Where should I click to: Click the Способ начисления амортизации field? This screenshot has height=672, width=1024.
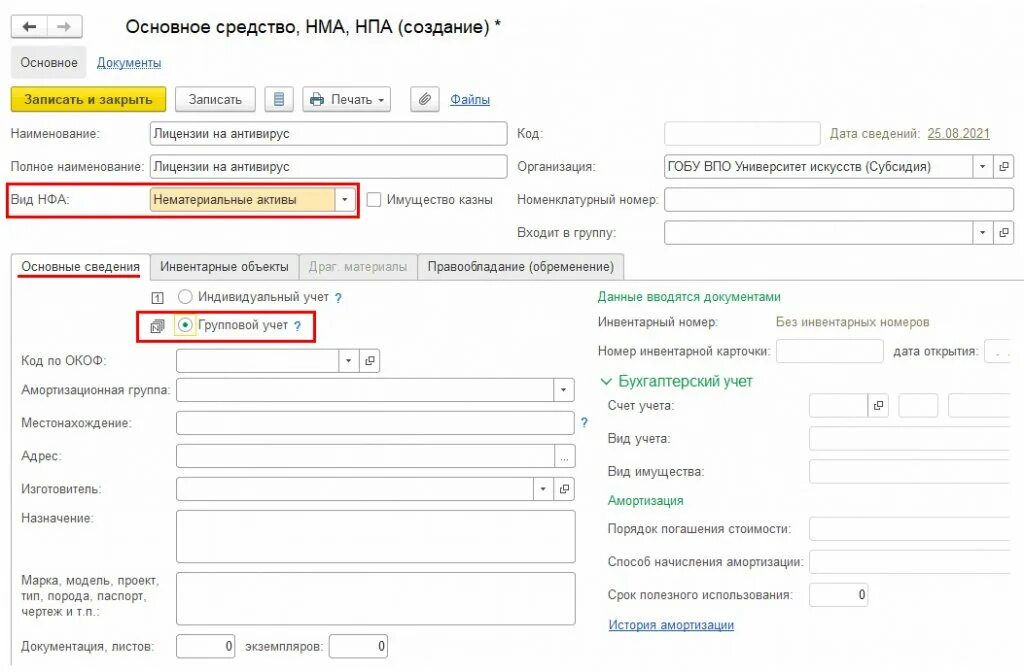click(x=911, y=562)
